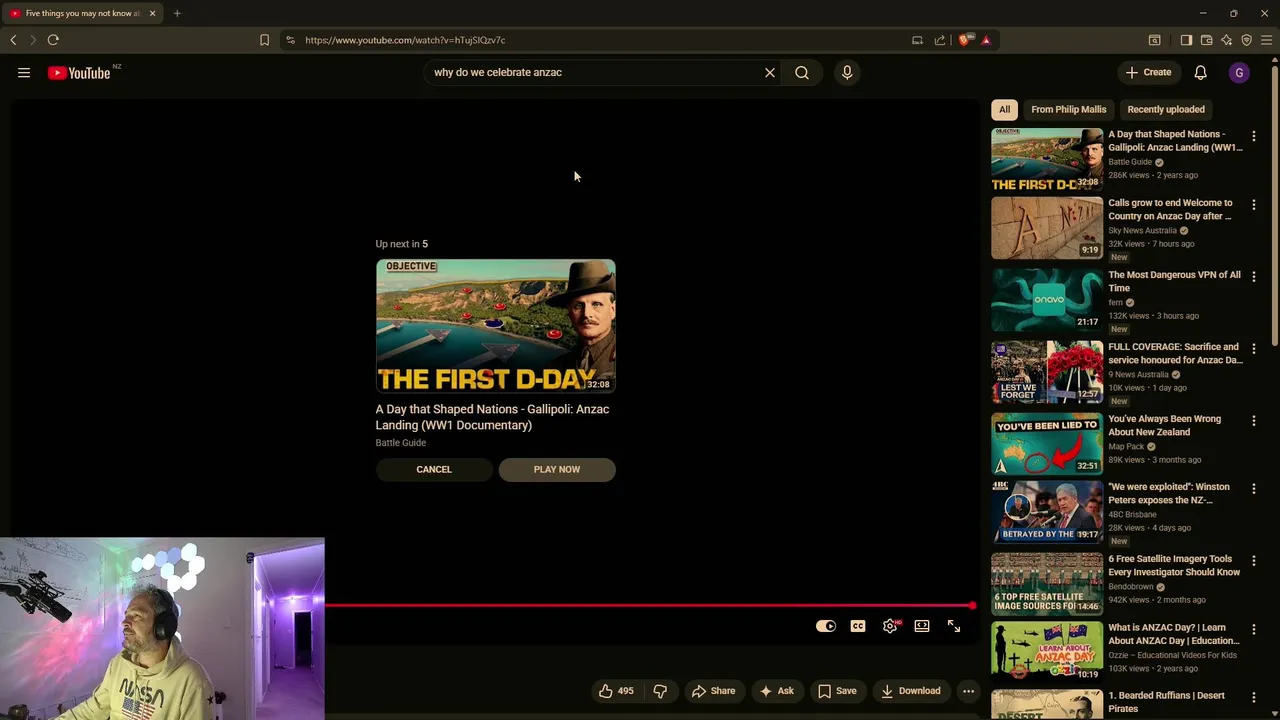Viewport: 1280px width, 720px height.
Task: Open the browser main menu
Action: tap(1266, 40)
